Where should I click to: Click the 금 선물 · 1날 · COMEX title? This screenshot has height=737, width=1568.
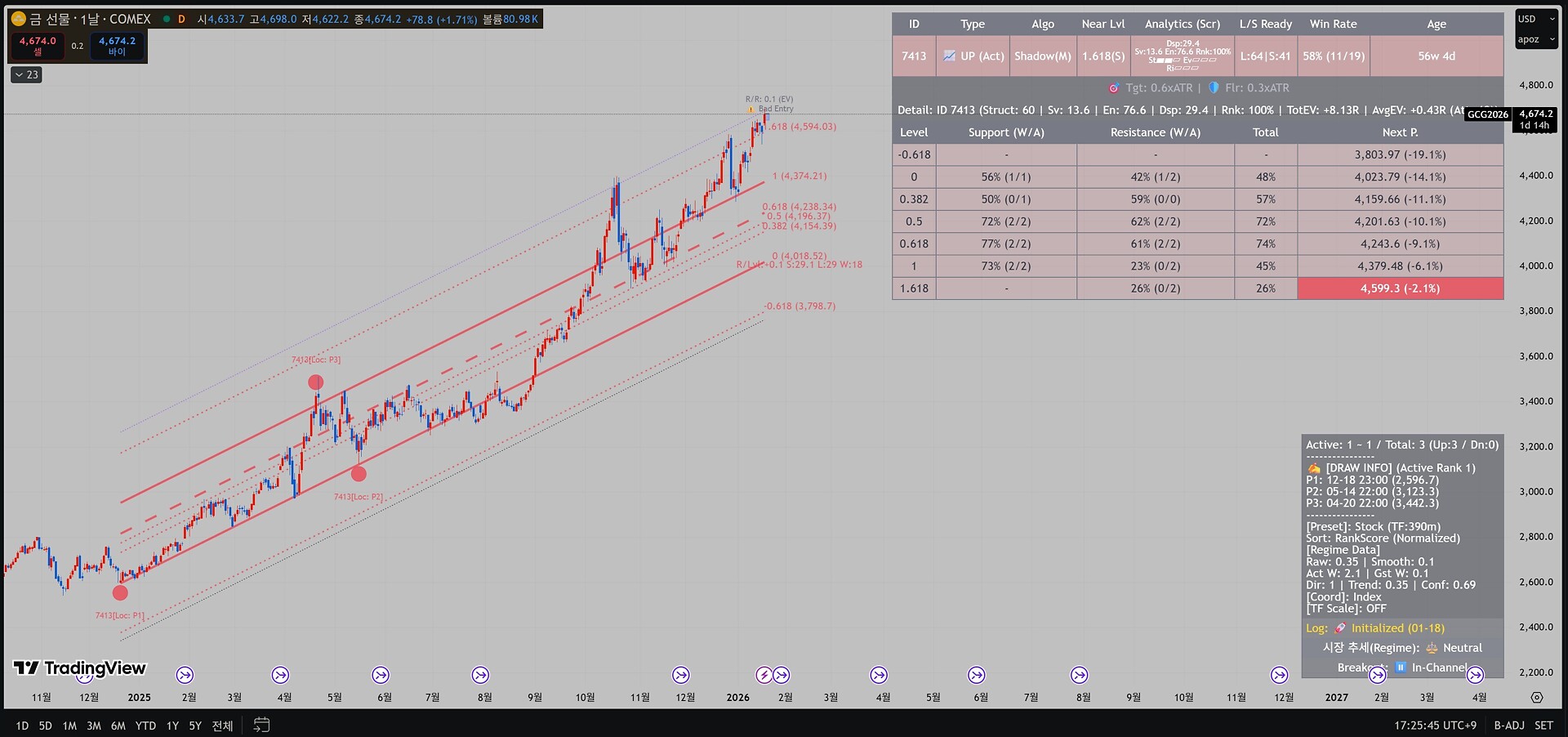tap(90, 19)
